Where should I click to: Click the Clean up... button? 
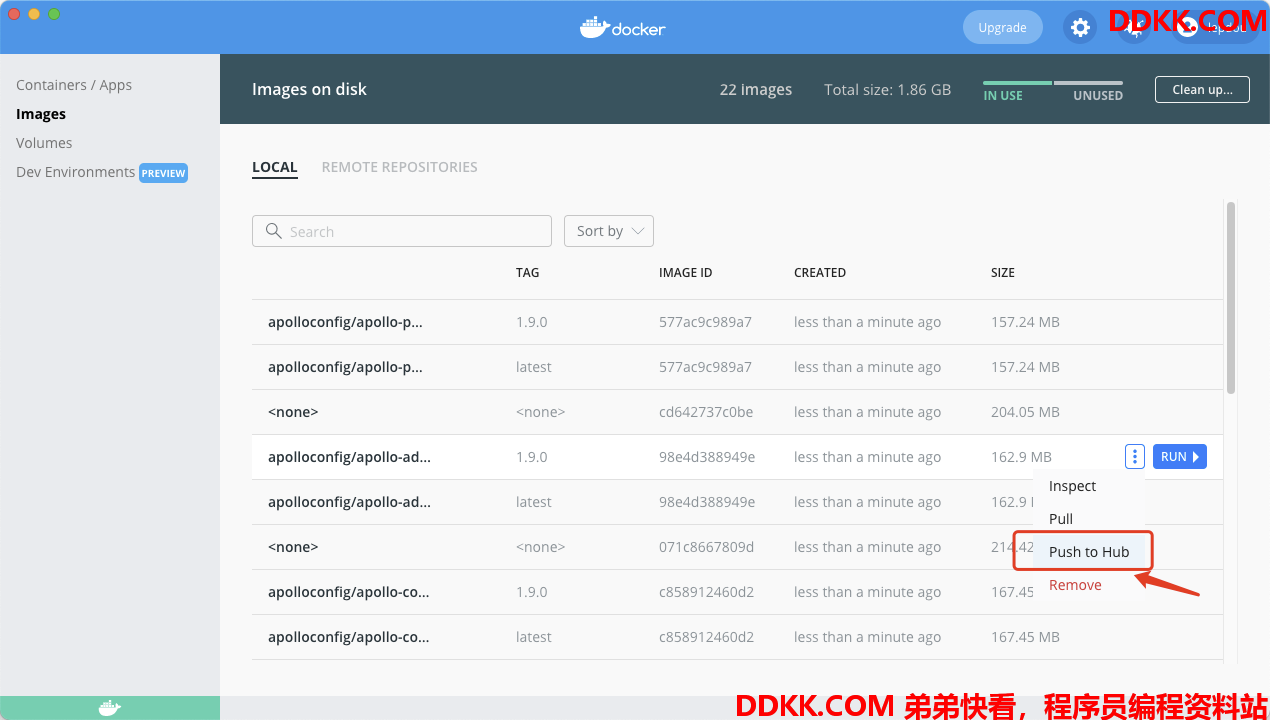pyautogui.click(x=1202, y=89)
